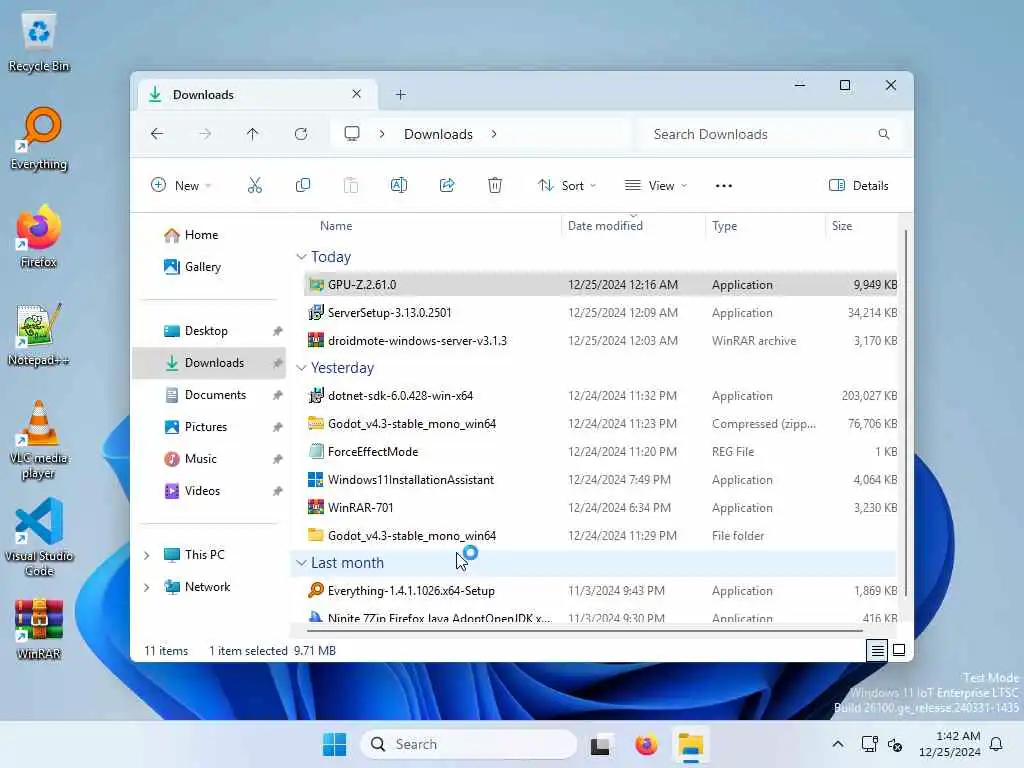The width and height of the screenshot is (1024, 768).
Task: Select droidmote-windows-server-v3.1.3 archive
Action: tap(600, 341)
